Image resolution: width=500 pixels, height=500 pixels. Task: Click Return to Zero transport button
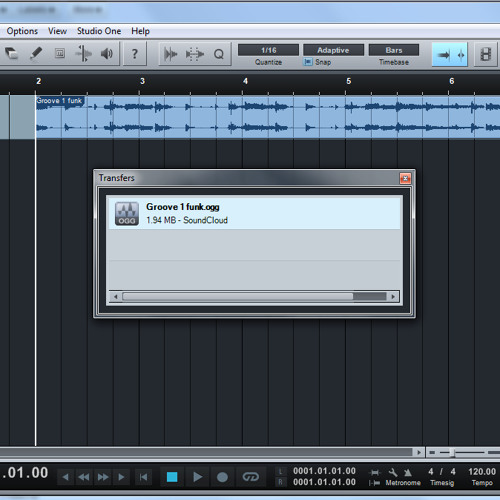pos(143,477)
